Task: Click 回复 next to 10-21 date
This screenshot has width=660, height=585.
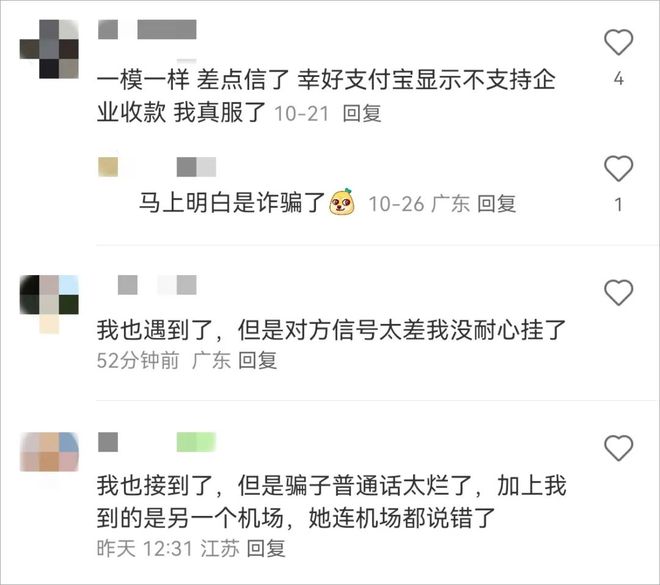Action: (x=362, y=114)
